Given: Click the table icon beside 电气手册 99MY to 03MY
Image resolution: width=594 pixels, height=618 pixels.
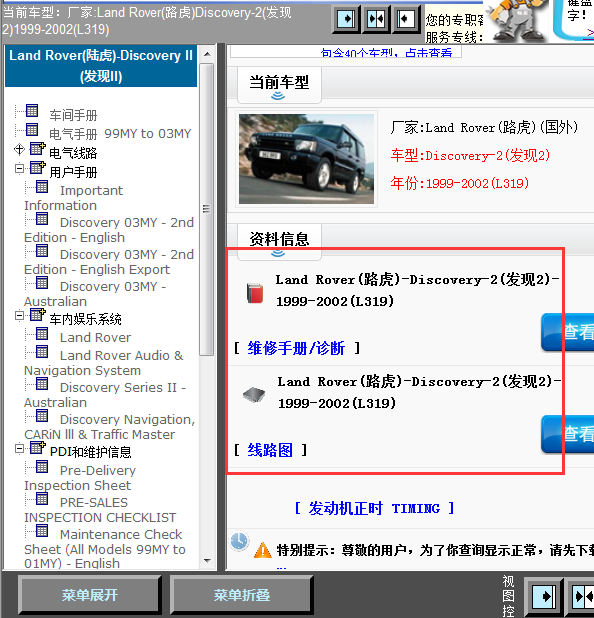Looking at the screenshot, I should point(32,129).
